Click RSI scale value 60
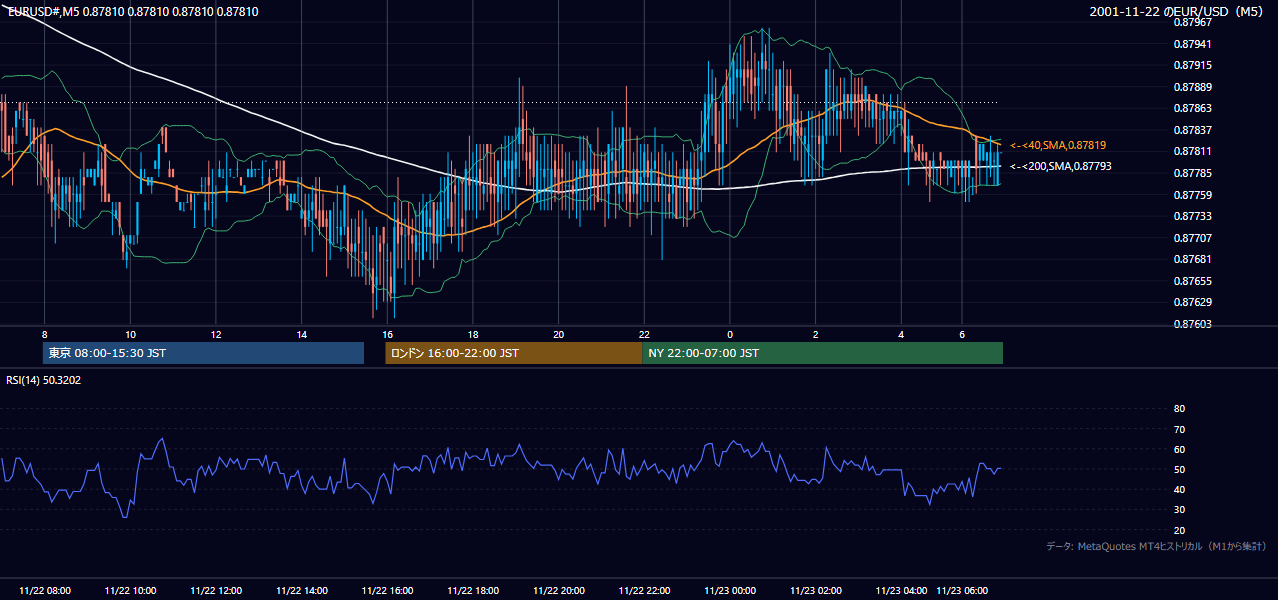The width and height of the screenshot is (1278, 600). point(1179,449)
